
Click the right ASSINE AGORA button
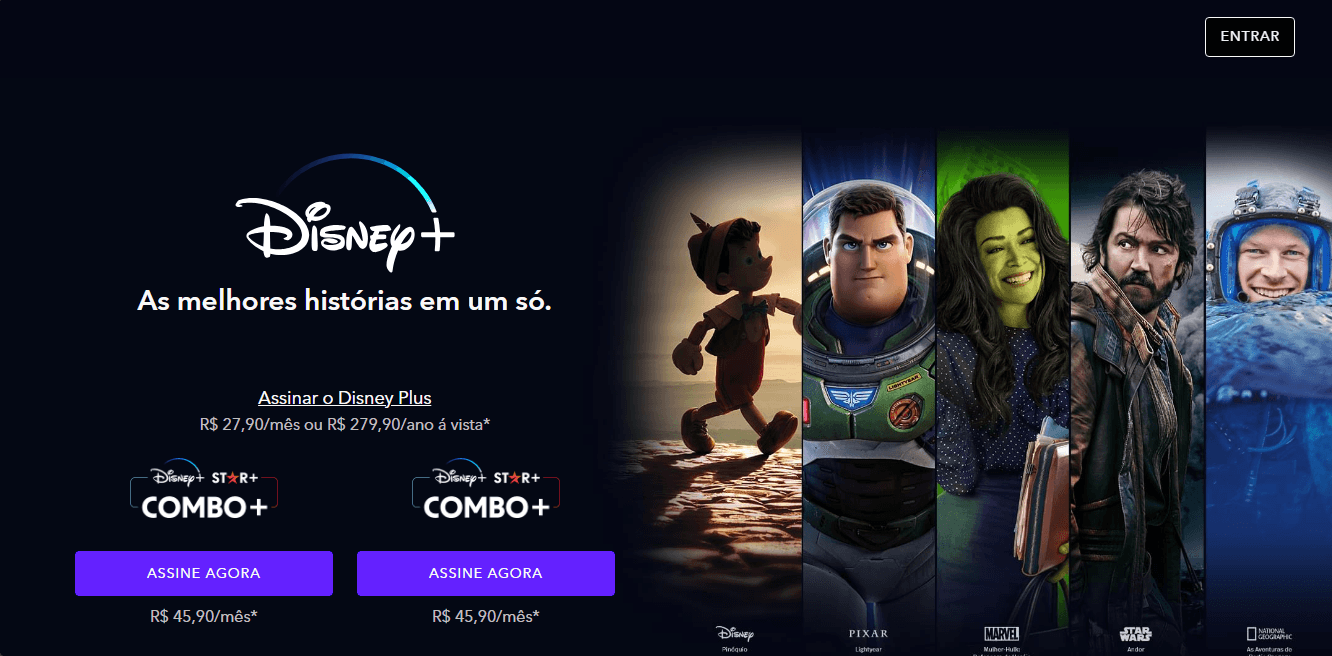click(x=486, y=573)
